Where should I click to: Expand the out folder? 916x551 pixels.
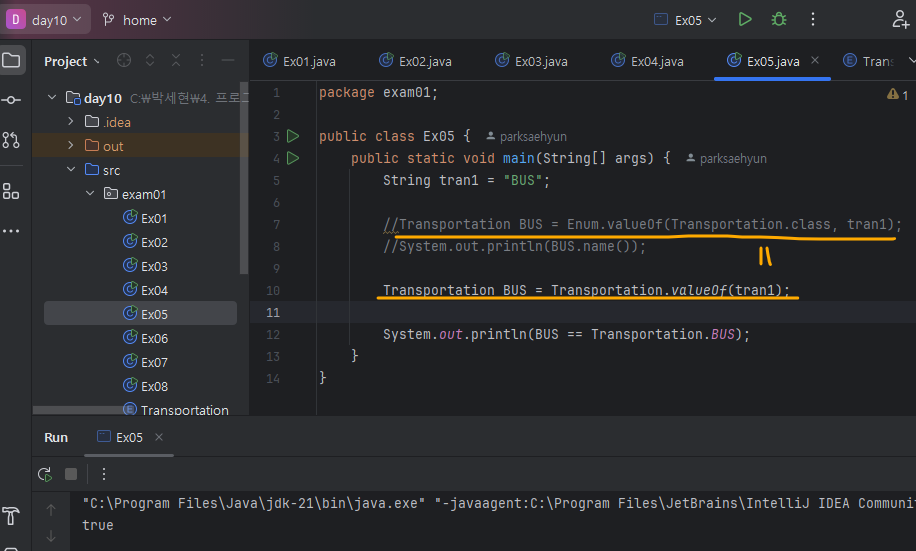point(71,146)
